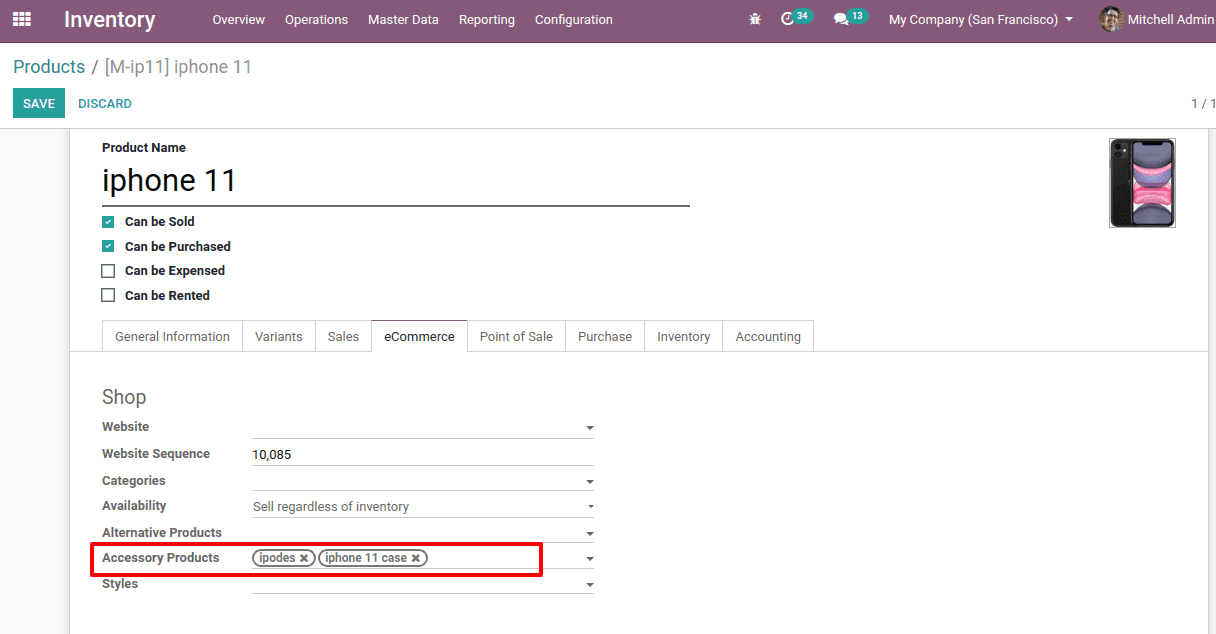Click the Alternative Products field label
Image resolution: width=1216 pixels, height=634 pixels.
(x=162, y=533)
